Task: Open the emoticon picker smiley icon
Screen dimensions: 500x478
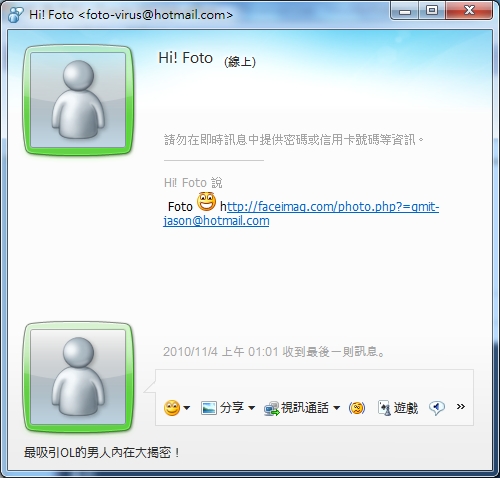Action: pos(172,408)
